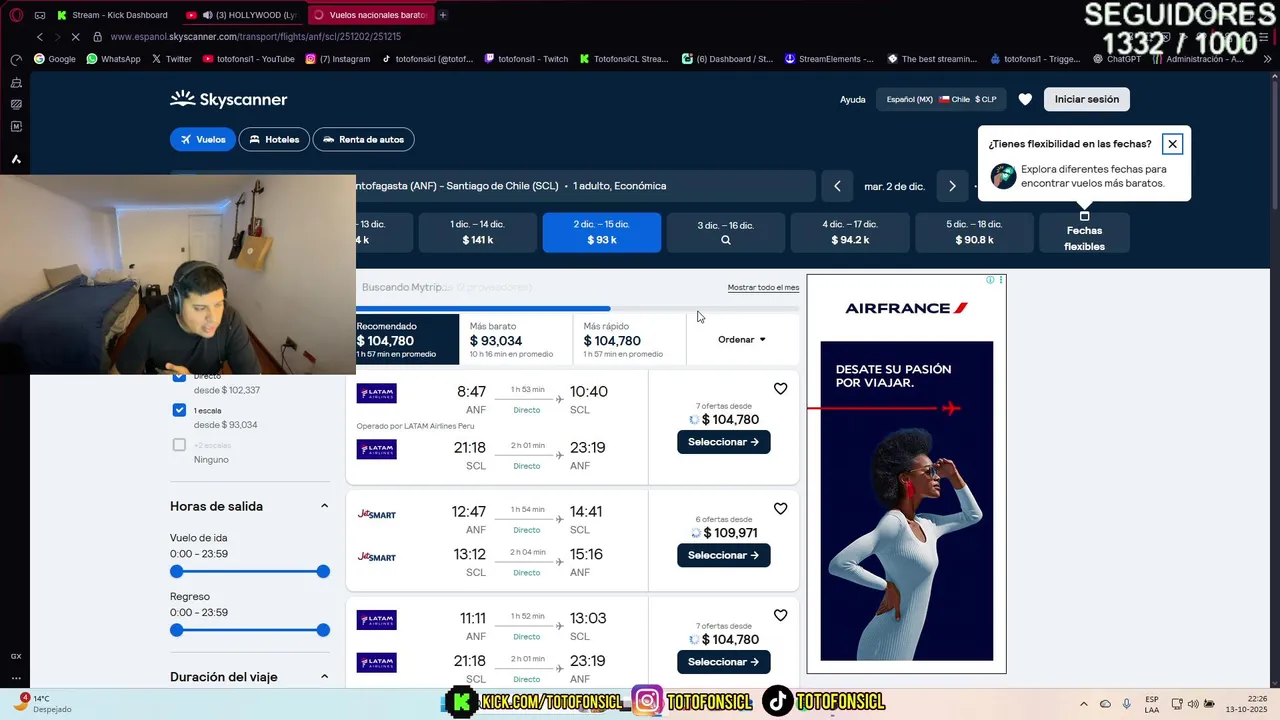Uncheck the 1 escala stops filter
The image size is (1280, 720).
[x=179, y=410]
